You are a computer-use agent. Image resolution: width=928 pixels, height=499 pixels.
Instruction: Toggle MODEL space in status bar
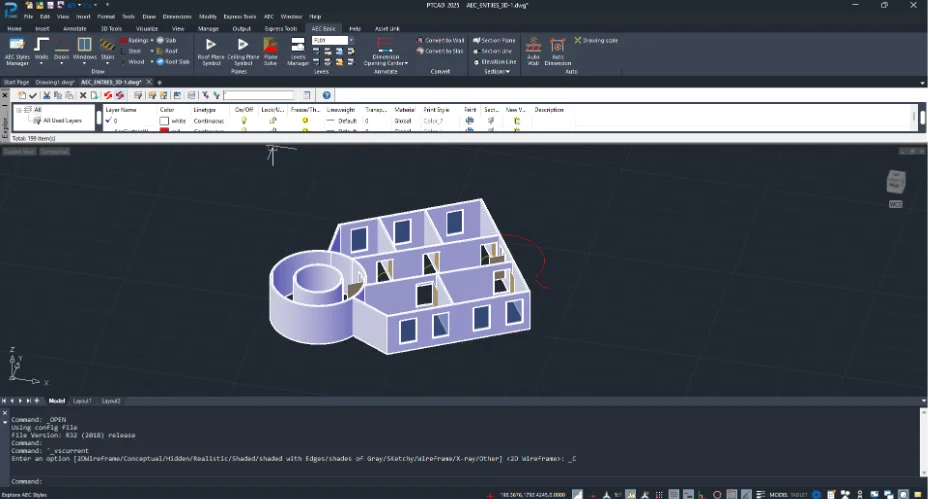click(778, 495)
